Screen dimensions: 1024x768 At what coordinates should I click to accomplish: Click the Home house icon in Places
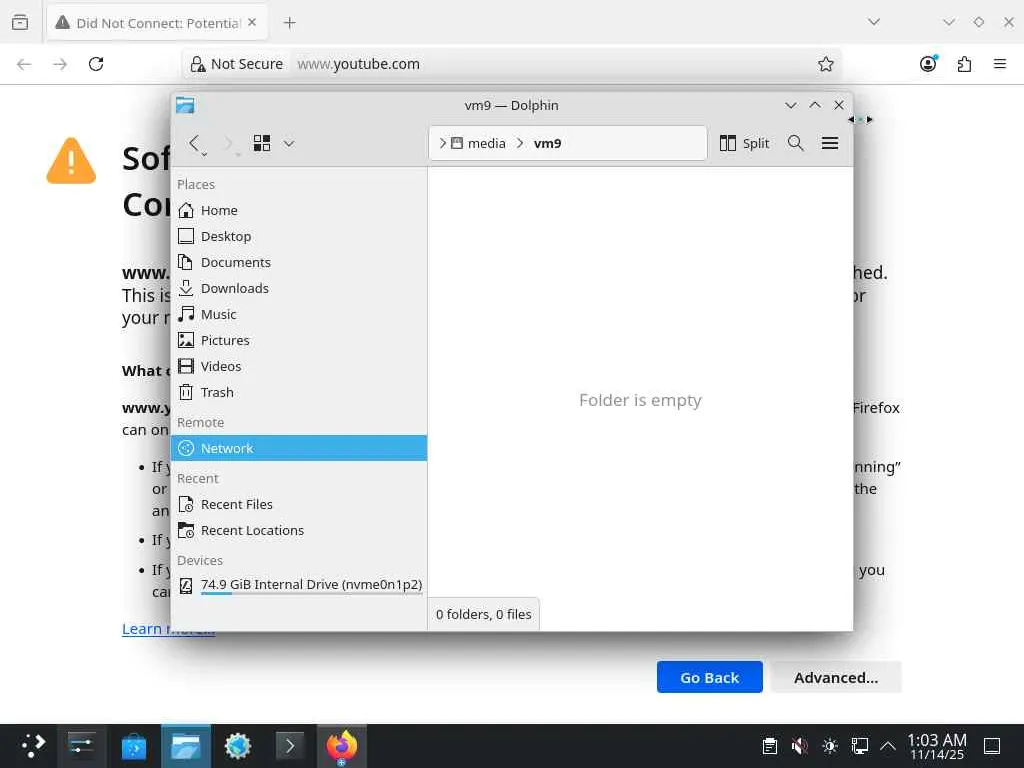click(186, 210)
